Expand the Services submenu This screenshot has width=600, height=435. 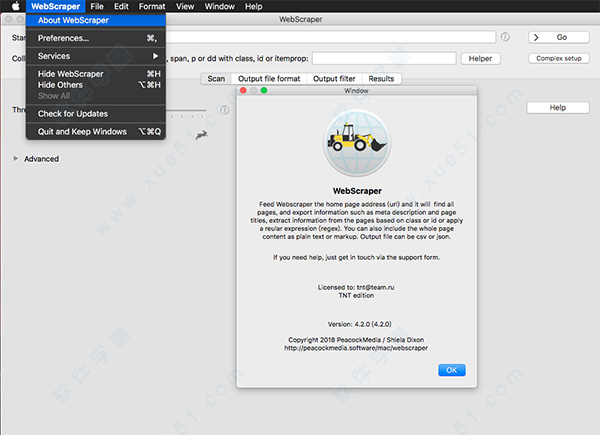96,56
